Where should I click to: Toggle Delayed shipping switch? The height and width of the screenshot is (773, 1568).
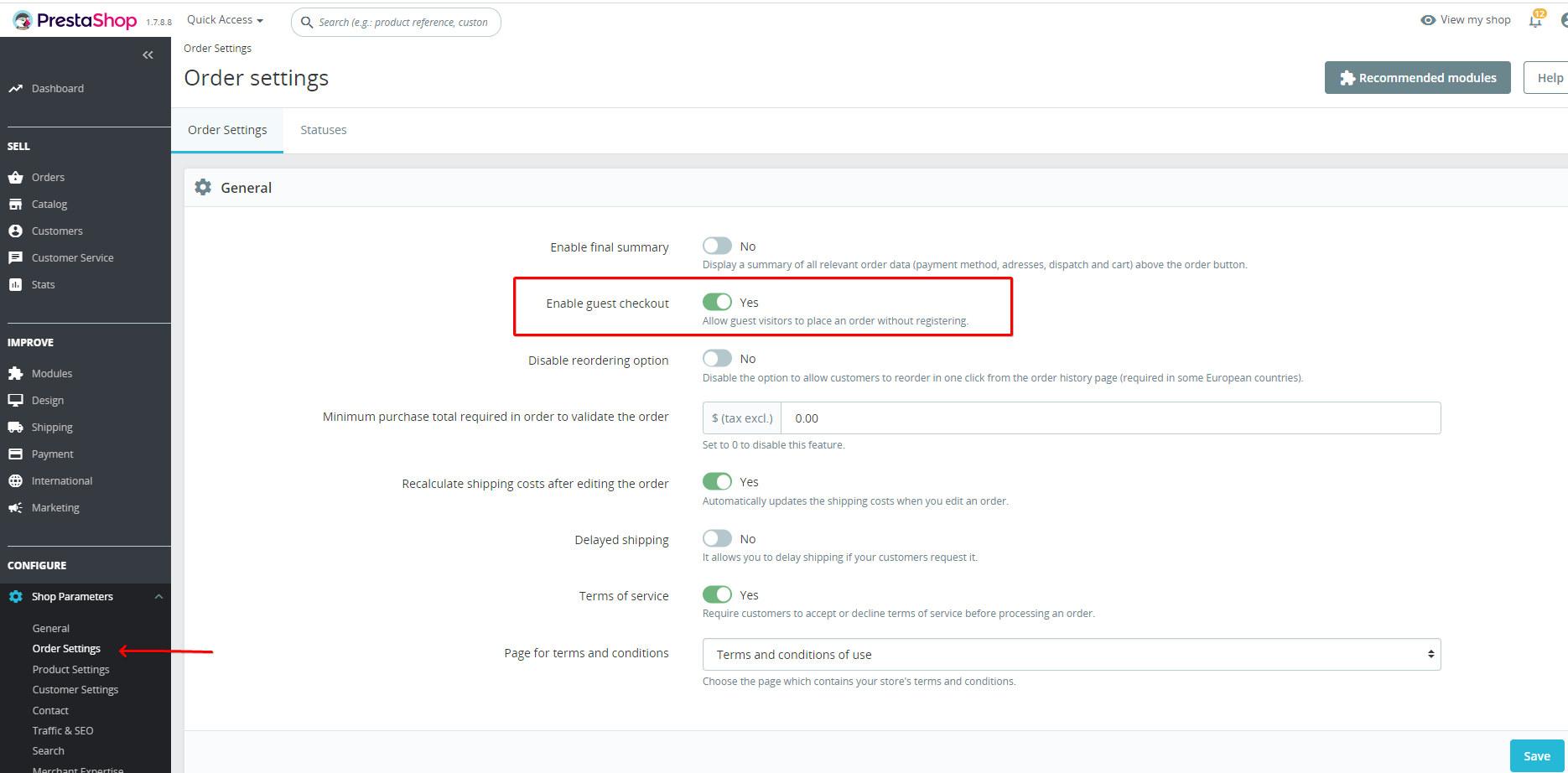pos(717,538)
